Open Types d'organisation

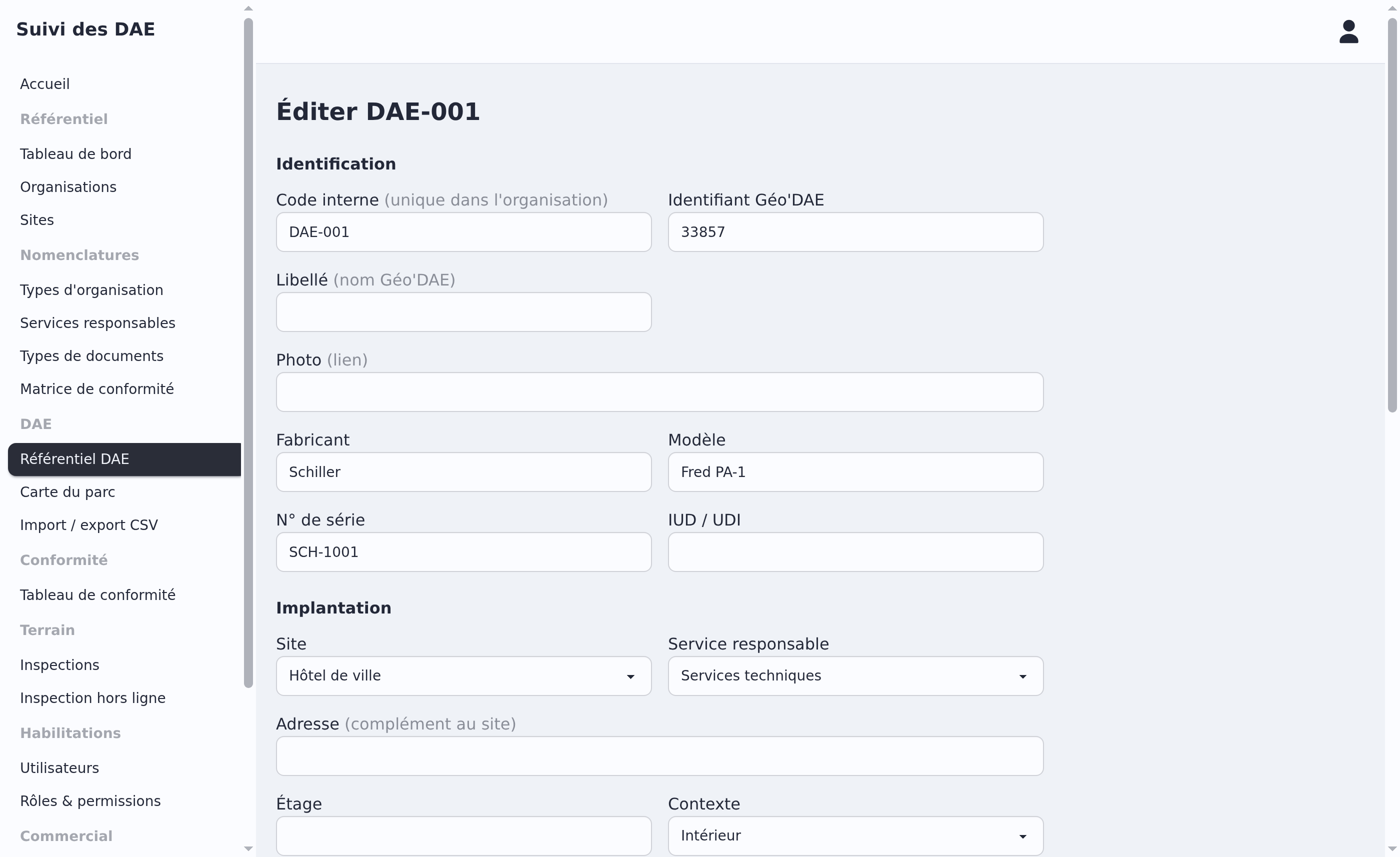(x=124, y=290)
